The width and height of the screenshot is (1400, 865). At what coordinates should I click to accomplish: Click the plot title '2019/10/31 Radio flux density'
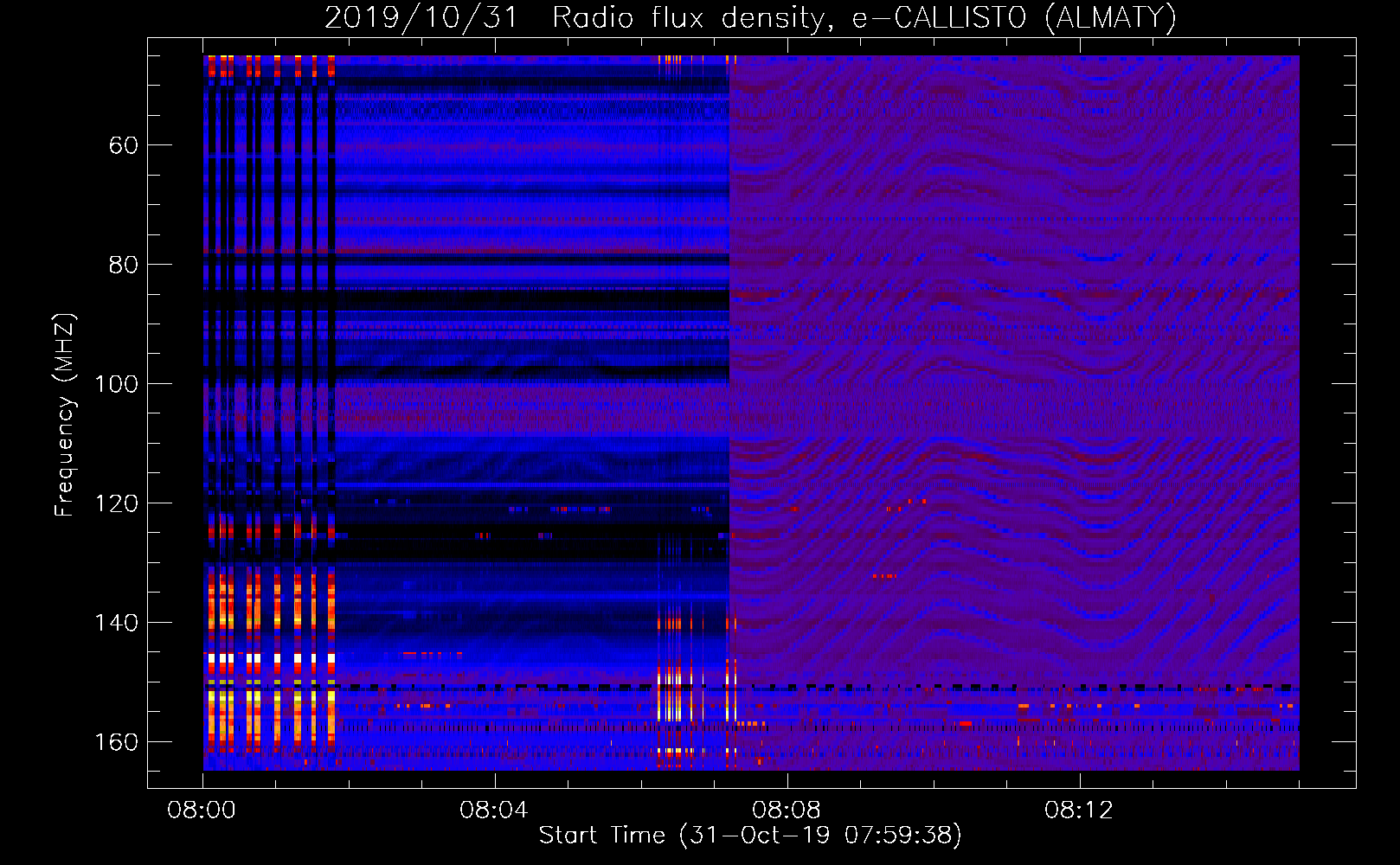pyautogui.click(x=751, y=18)
